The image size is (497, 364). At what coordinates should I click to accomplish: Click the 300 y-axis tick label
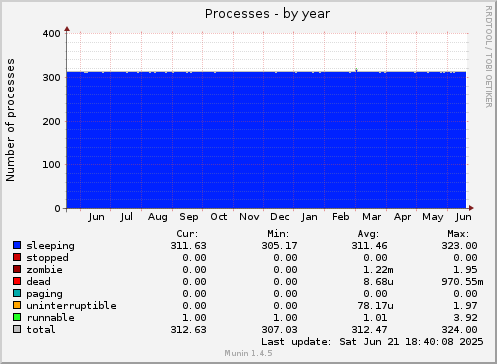click(x=51, y=78)
